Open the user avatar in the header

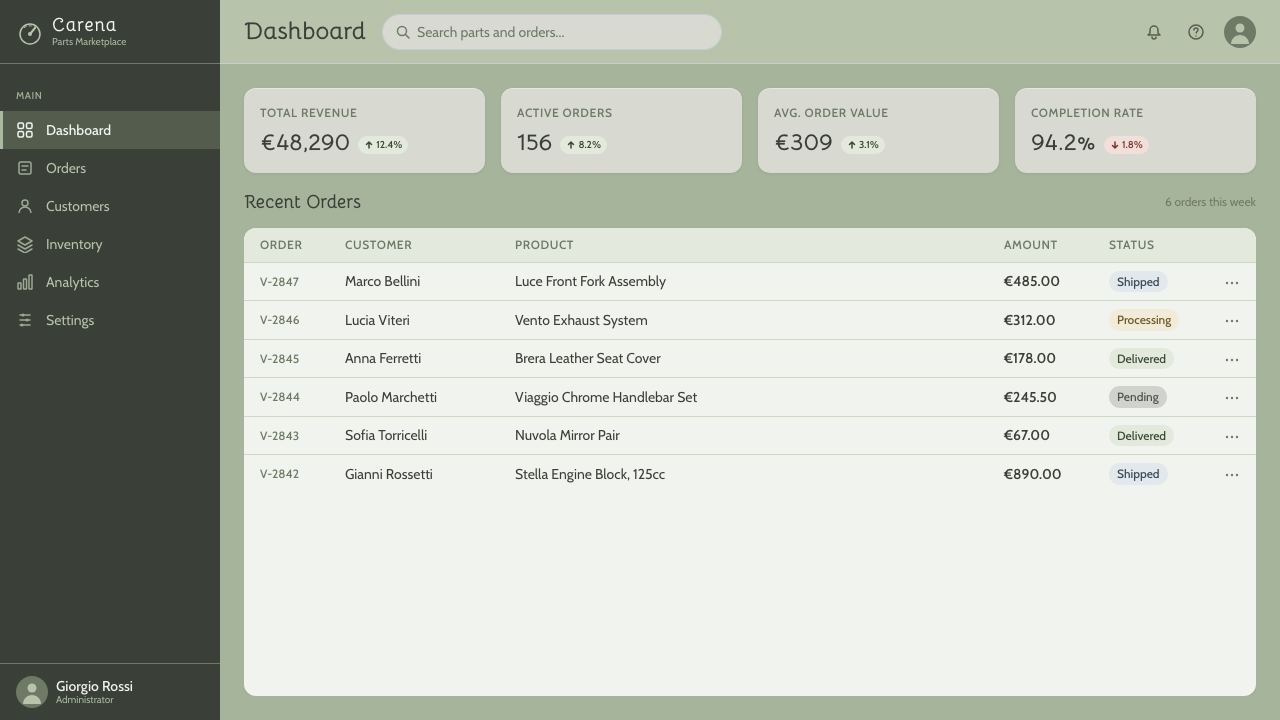[x=1240, y=32]
